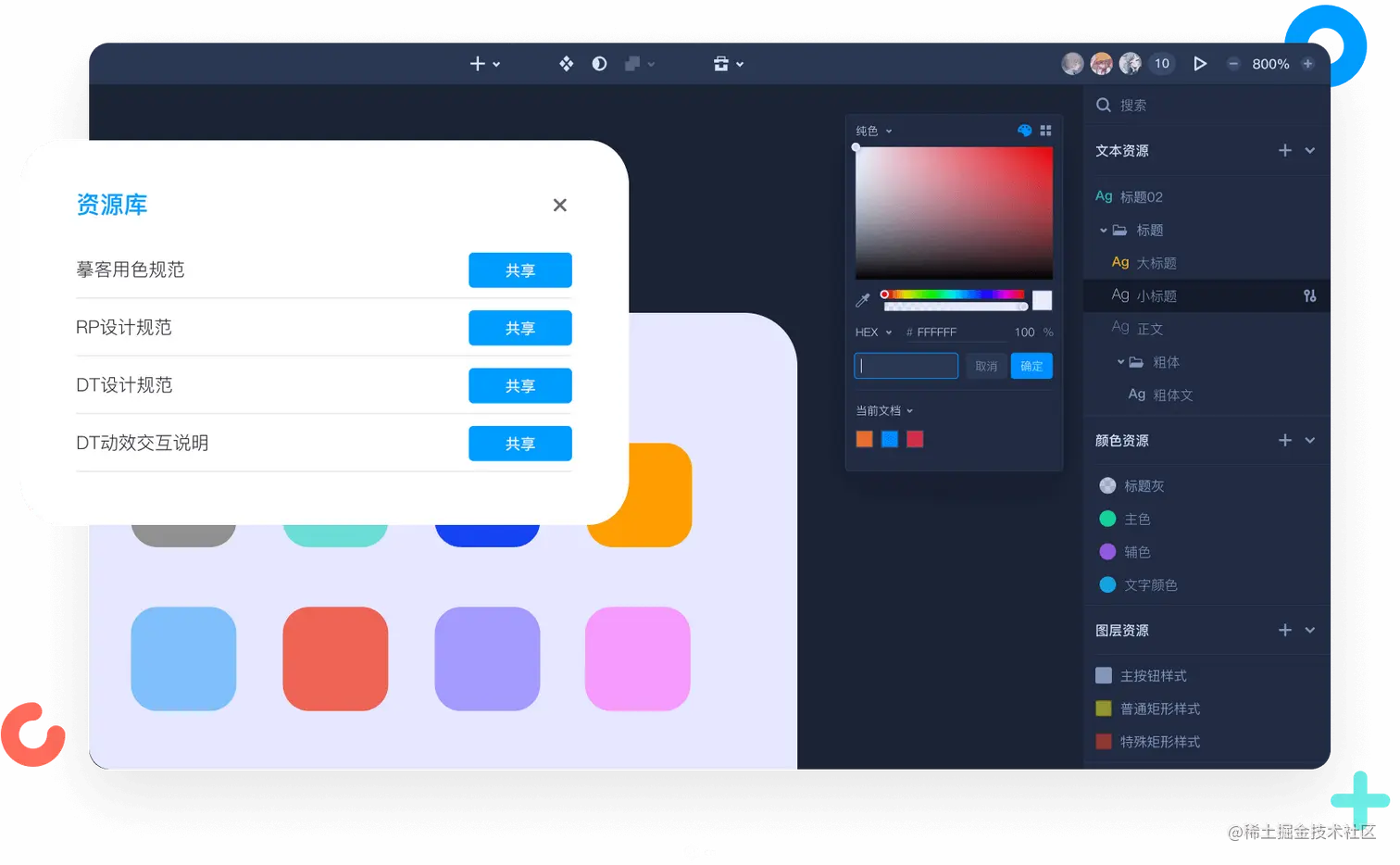This screenshot has width=1400, height=865.
Task: Click the 100 opacity percent field
Action: (x=1024, y=332)
